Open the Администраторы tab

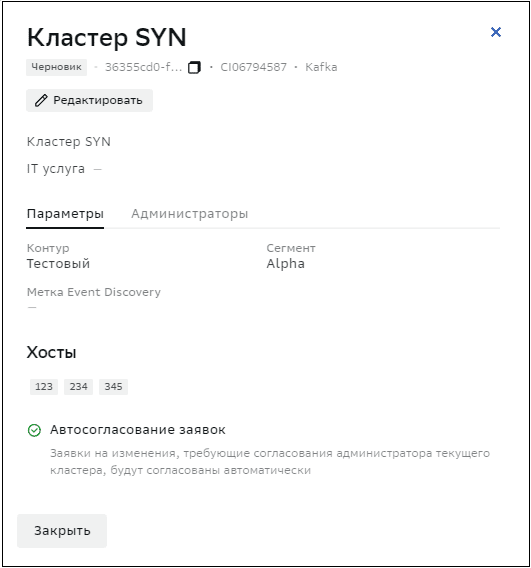tap(189, 213)
